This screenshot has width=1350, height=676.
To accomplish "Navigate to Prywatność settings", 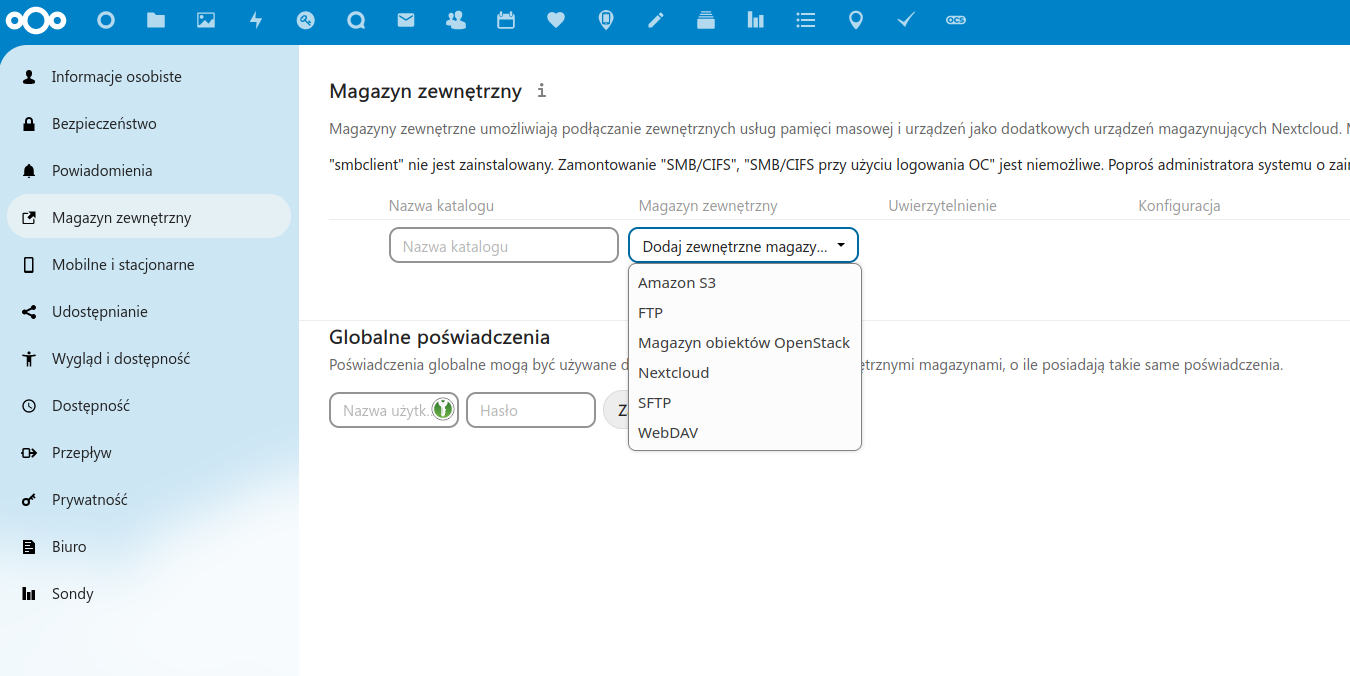I will click(90, 500).
